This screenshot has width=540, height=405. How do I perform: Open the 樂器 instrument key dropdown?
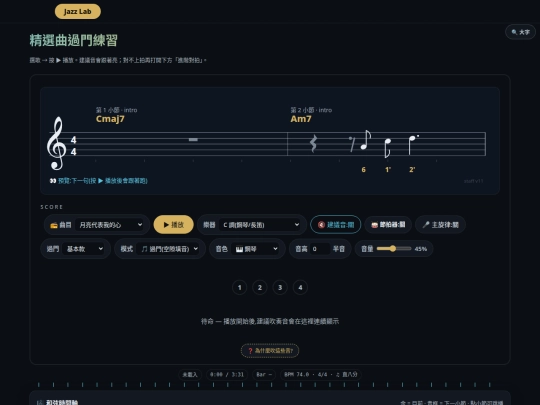tap(261, 225)
